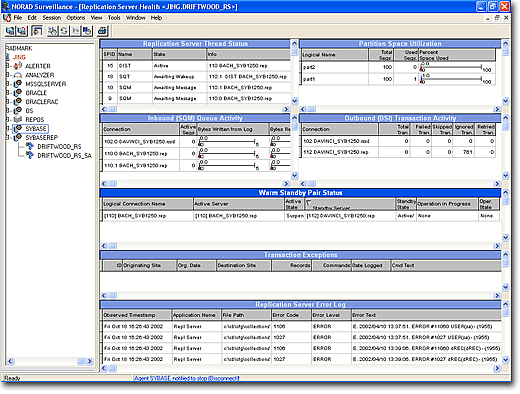Click the print toolbar icon
The image size is (520, 394).
click(x=103, y=31)
